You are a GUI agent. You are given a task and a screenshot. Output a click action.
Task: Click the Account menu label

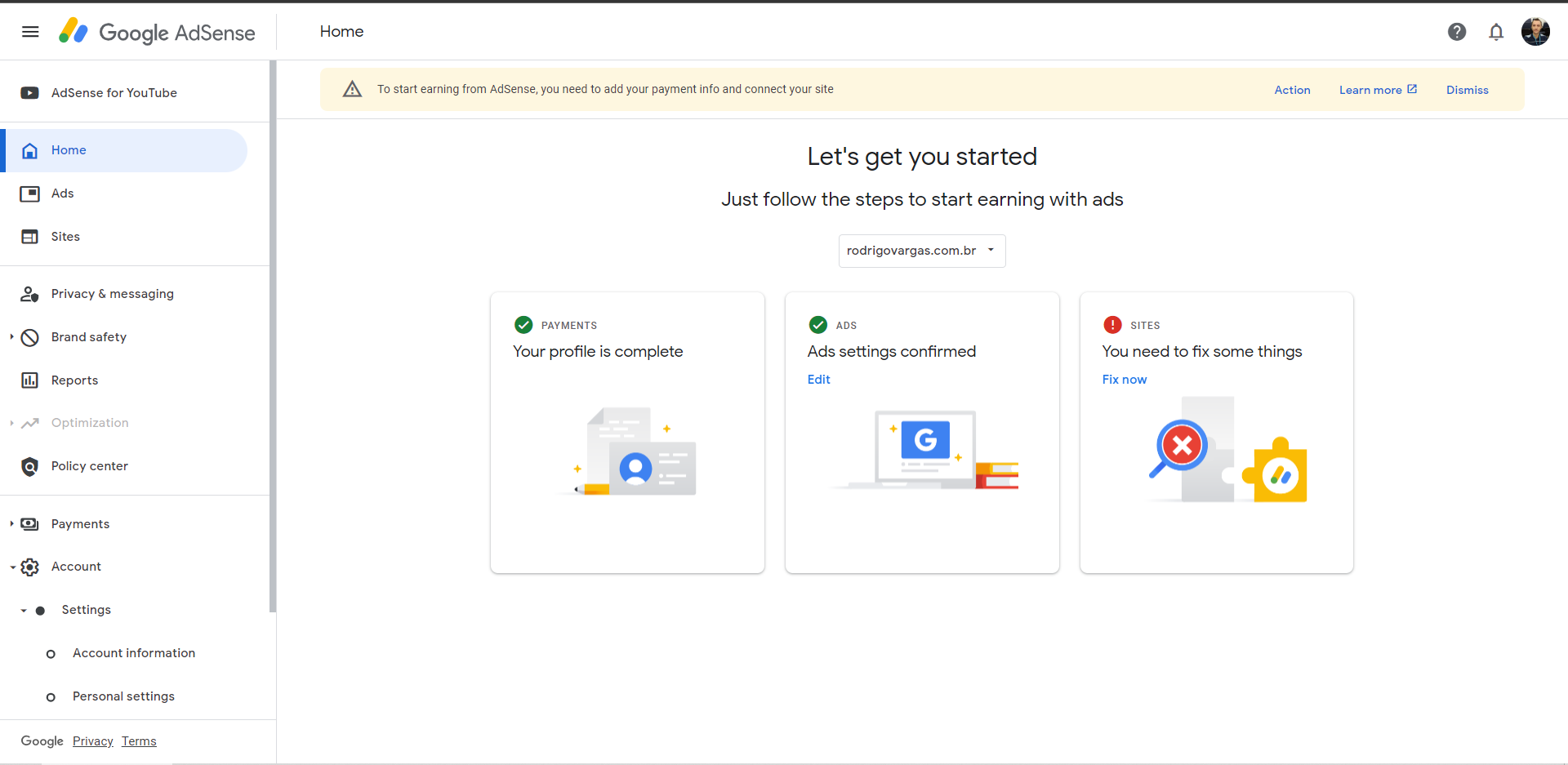pyautogui.click(x=76, y=567)
